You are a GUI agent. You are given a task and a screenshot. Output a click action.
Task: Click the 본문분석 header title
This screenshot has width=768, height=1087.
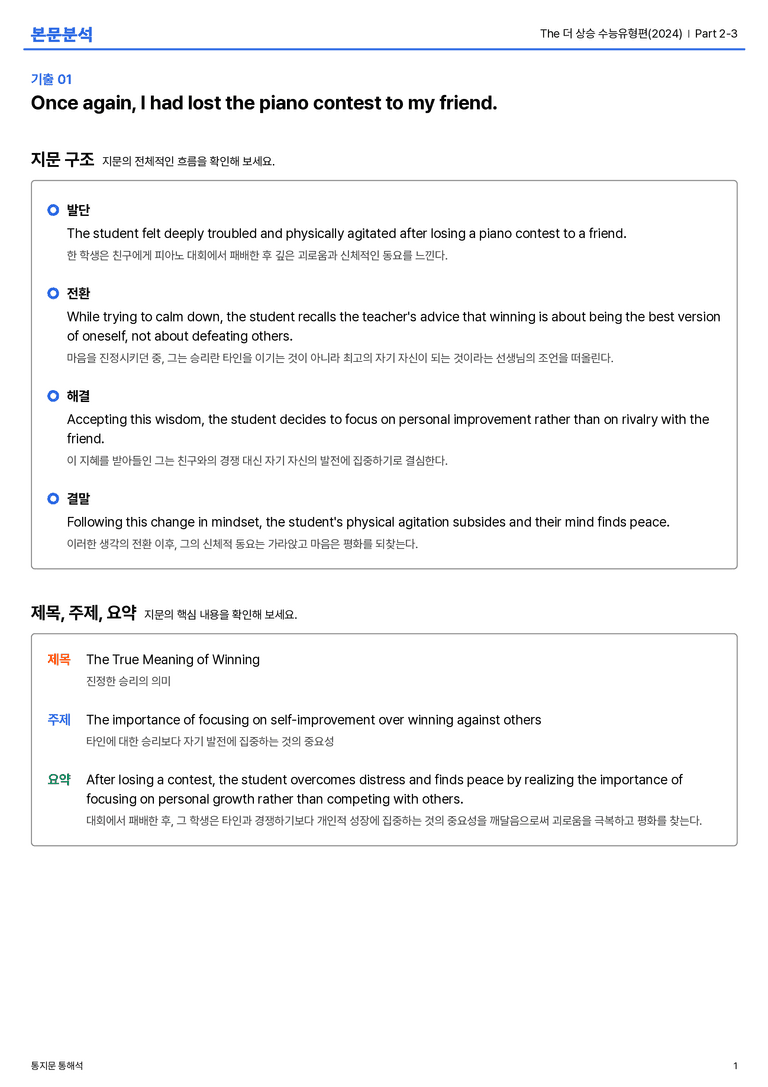click(62, 34)
